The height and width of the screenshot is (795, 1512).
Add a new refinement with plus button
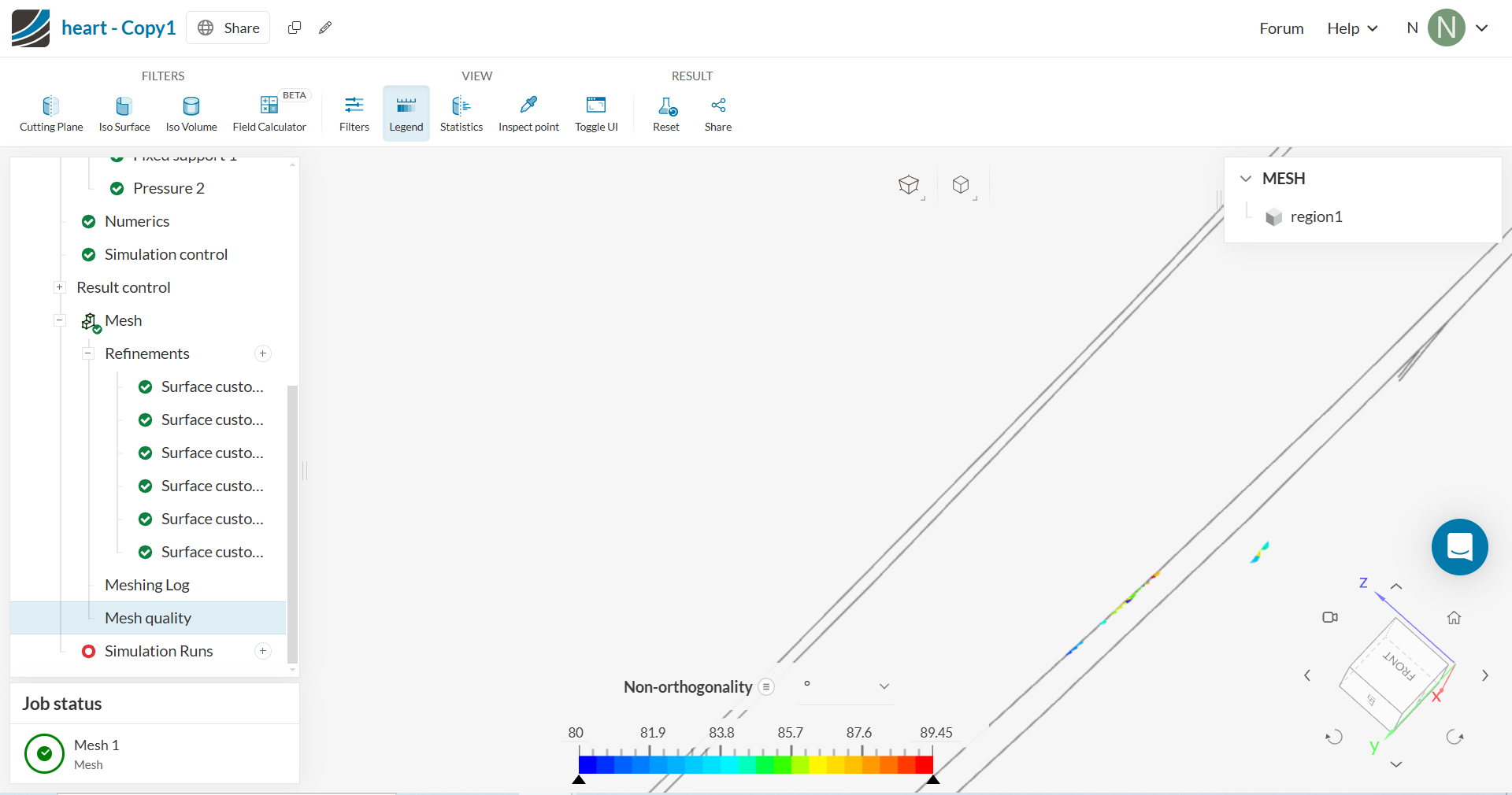click(x=263, y=353)
